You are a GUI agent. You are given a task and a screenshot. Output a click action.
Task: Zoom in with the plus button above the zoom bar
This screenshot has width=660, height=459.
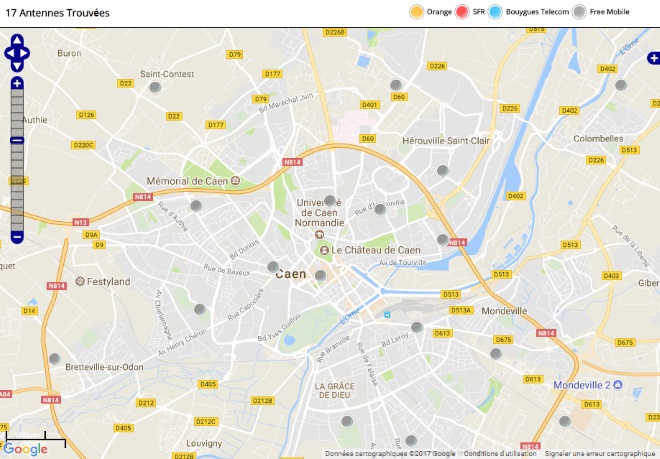[x=17, y=83]
